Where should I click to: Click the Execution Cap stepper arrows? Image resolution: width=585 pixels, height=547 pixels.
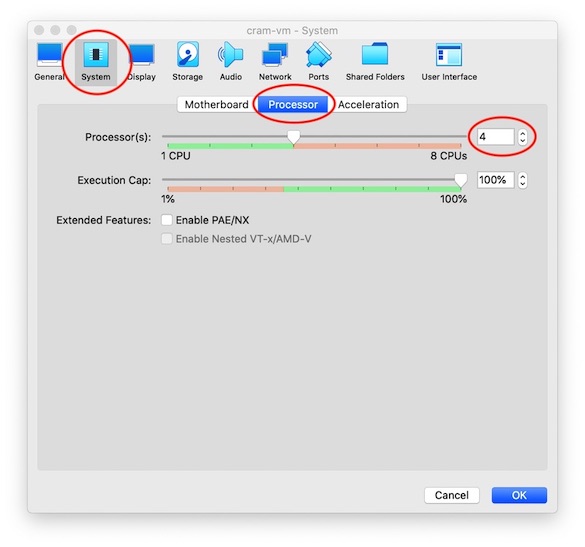(x=522, y=180)
